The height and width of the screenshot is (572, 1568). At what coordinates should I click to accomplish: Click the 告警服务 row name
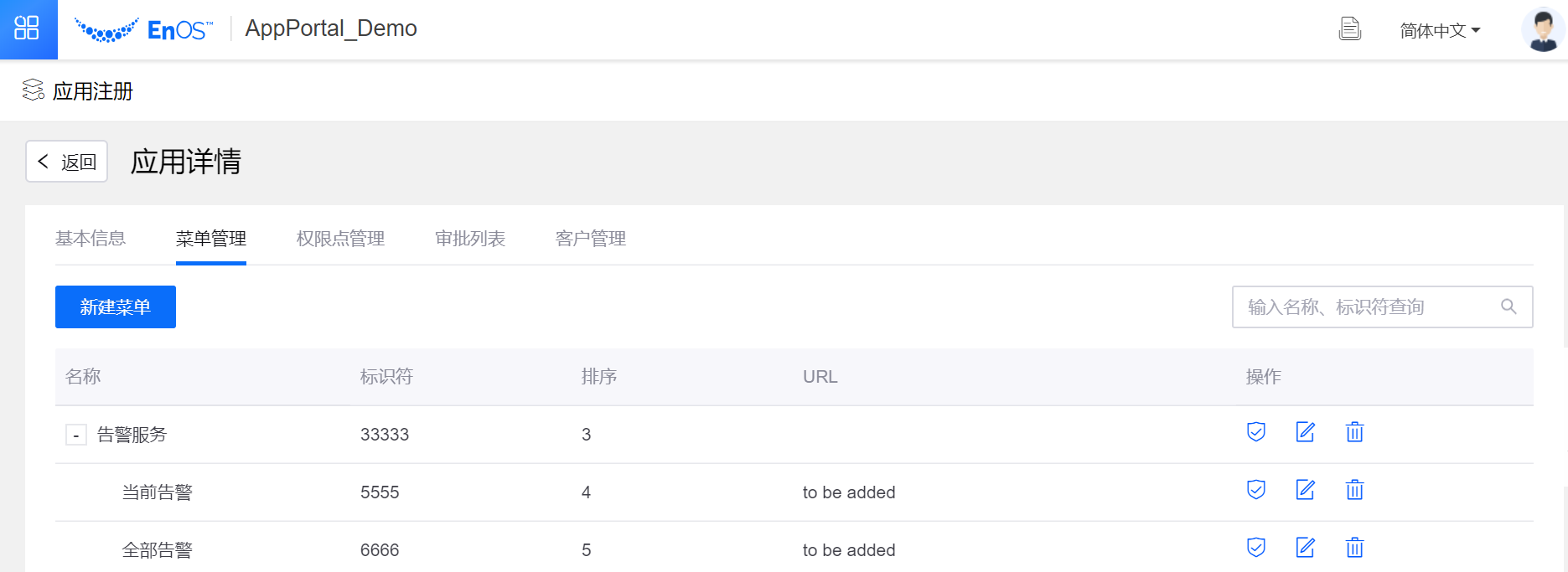[x=132, y=435]
